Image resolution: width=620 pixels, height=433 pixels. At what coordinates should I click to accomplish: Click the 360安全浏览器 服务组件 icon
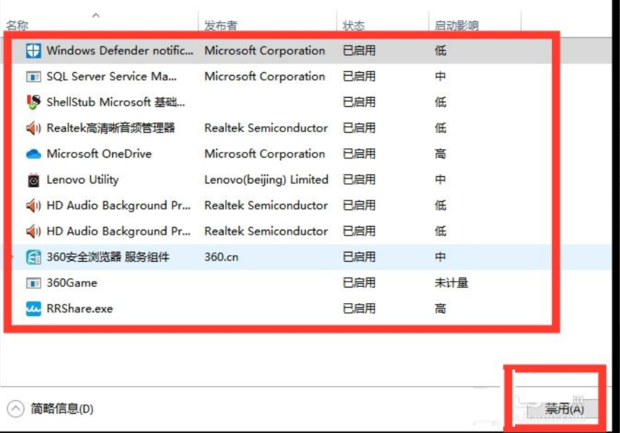pos(33,257)
